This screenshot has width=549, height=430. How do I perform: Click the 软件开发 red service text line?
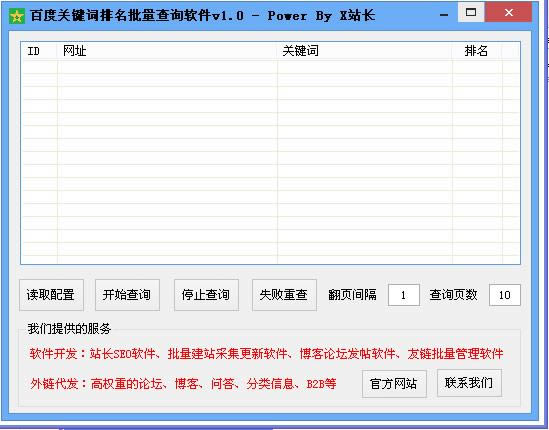pyautogui.click(x=266, y=354)
